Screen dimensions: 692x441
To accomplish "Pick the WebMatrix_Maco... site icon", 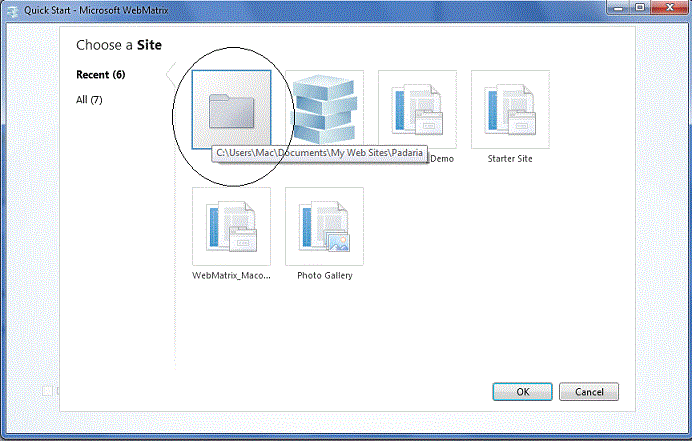I will [x=231, y=226].
